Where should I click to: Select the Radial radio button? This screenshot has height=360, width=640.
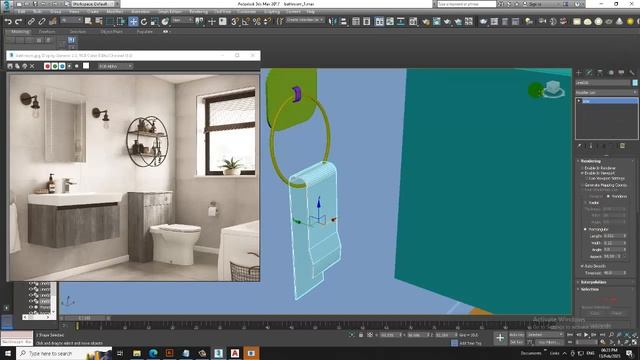[x=586, y=202]
